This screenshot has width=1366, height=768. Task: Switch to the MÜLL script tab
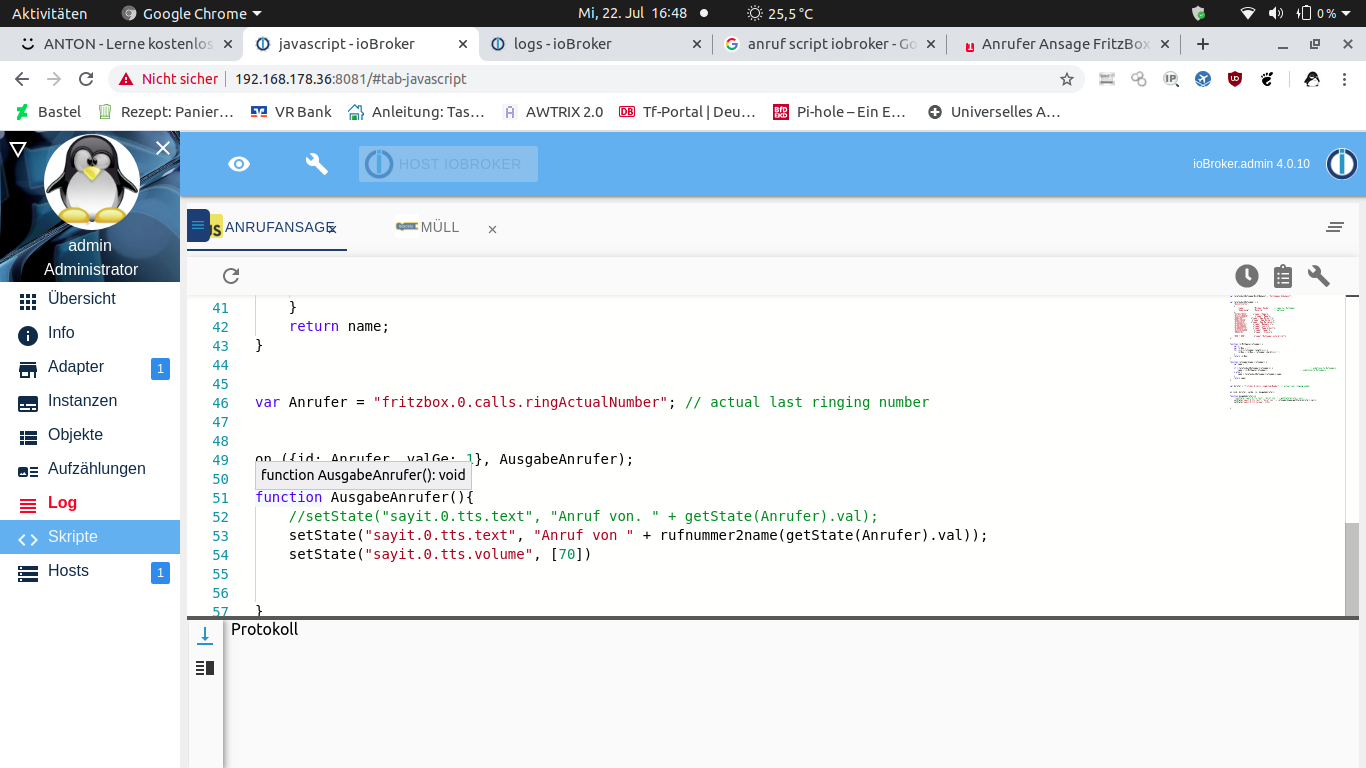(x=428, y=228)
